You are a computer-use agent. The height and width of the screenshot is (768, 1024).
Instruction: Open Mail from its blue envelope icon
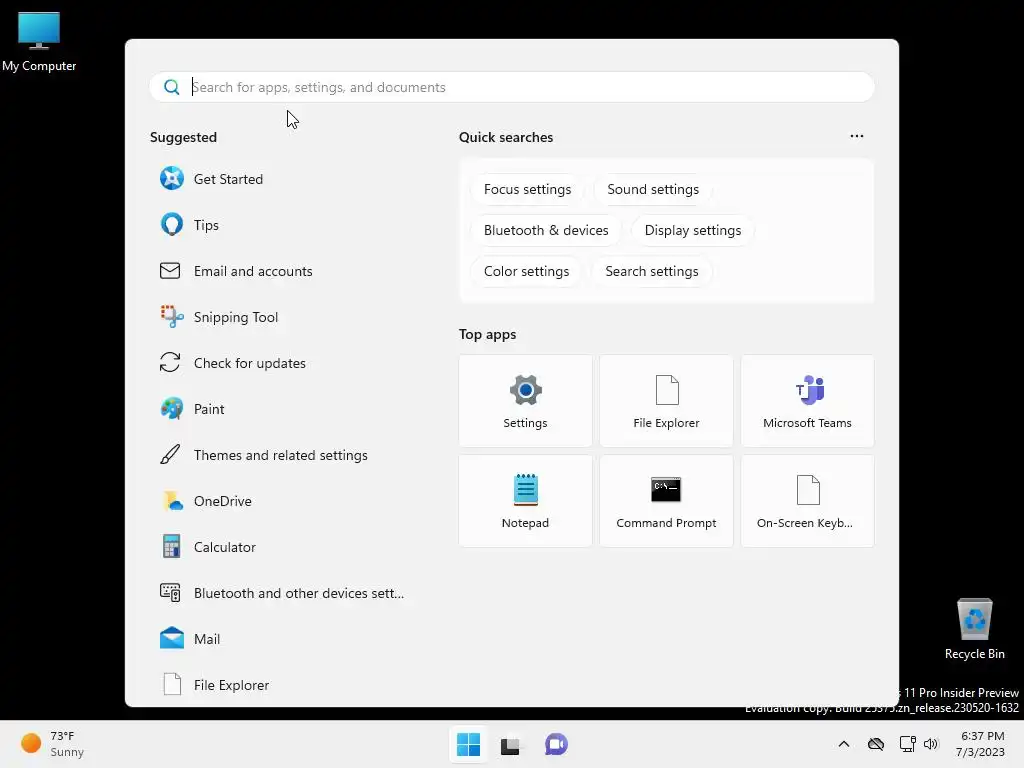point(172,638)
